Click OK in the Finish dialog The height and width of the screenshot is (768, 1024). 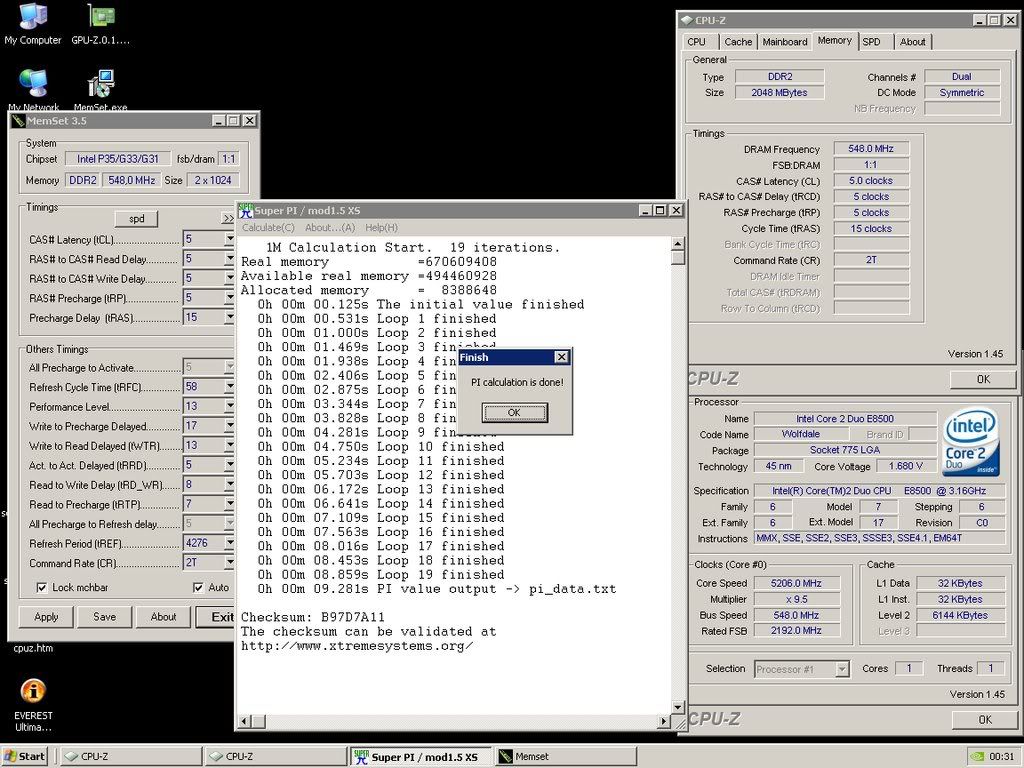[x=514, y=412]
